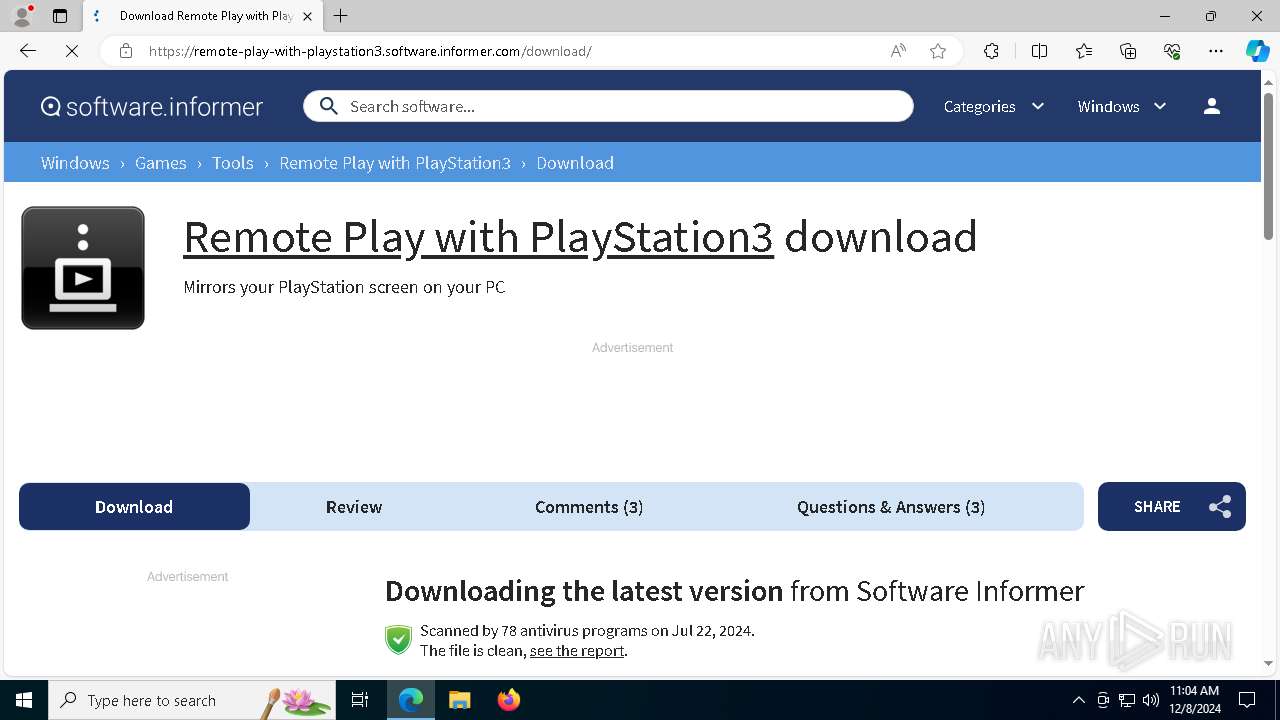The image size is (1280, 720).
Task: Click the SHARE button
Action: (x=1172, y=507)
